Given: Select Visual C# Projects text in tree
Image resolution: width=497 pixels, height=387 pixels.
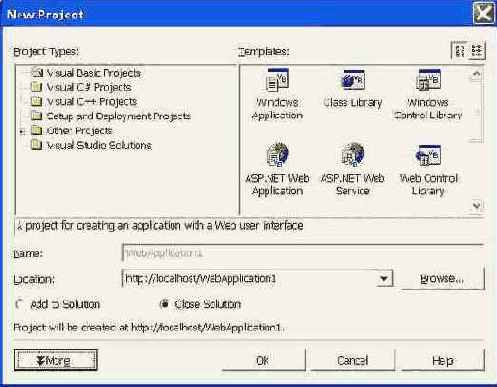Looking at the screenshot, I should [x=89, y=87].
